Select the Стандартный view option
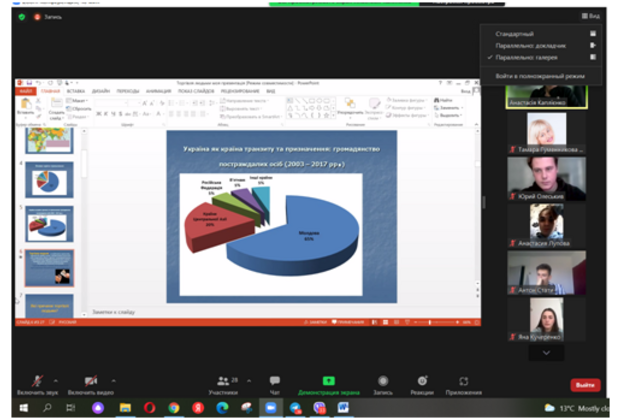620x420 pixels. [x=518, y=33]
